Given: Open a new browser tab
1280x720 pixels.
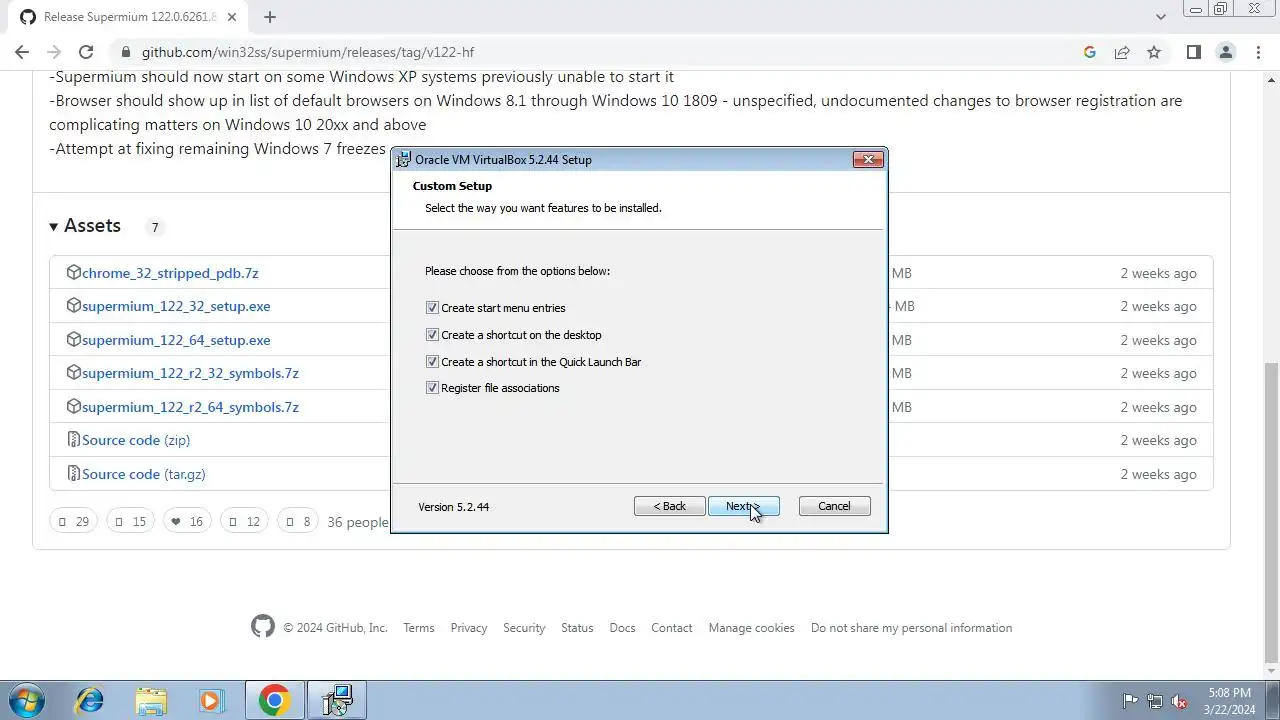Looking at the screenshot, I should coord(270,17).
